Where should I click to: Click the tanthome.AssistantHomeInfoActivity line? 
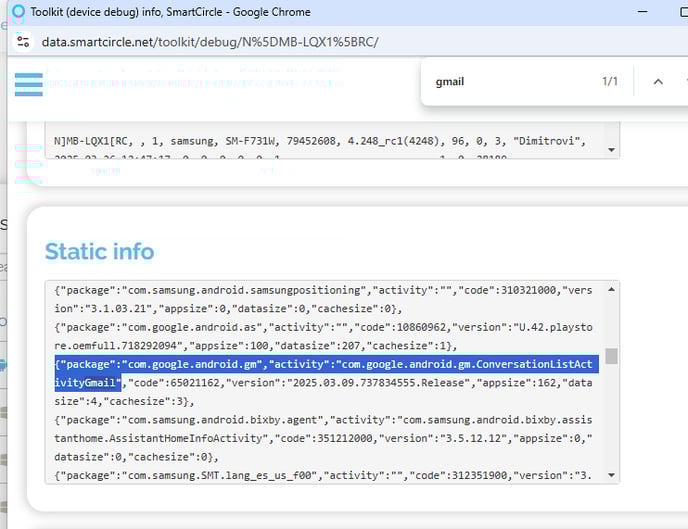point(323,439)
